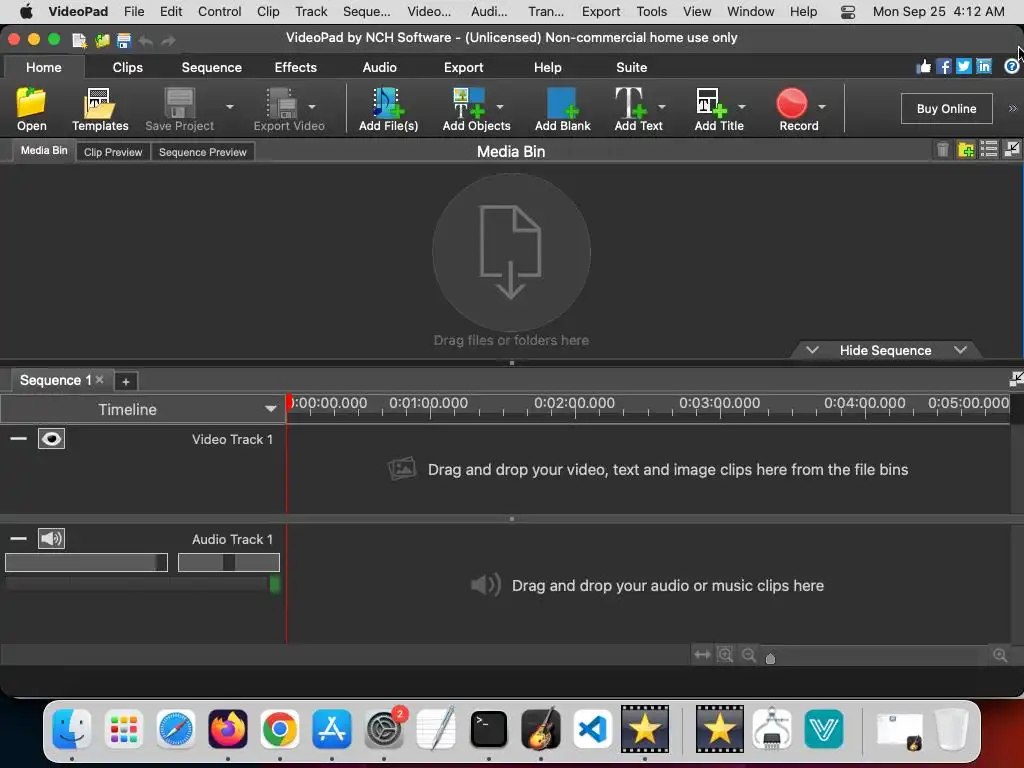Screen dimensions: 1024x768
Task: Click the thumbs-up like icon
Action: point(923,66)
